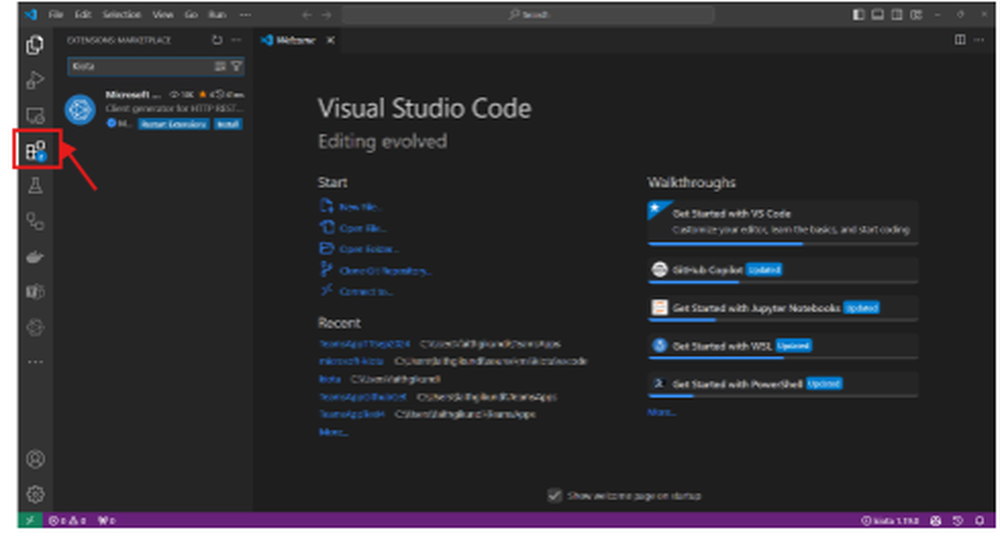
Task: Open the Edit menu
Action: (83, 15)
